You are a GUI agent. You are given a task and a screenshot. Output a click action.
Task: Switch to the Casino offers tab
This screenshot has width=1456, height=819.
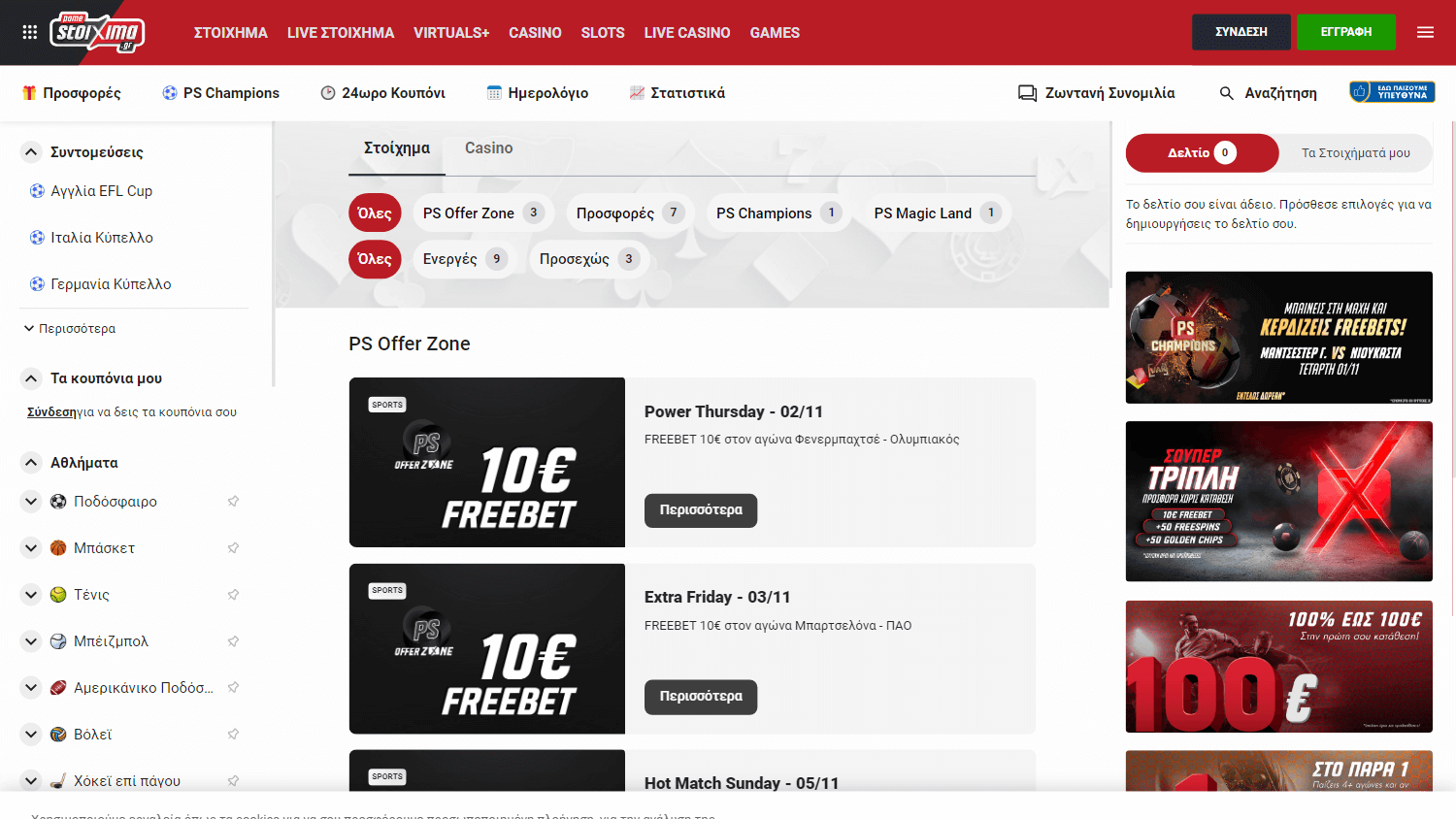coord(488,148)
